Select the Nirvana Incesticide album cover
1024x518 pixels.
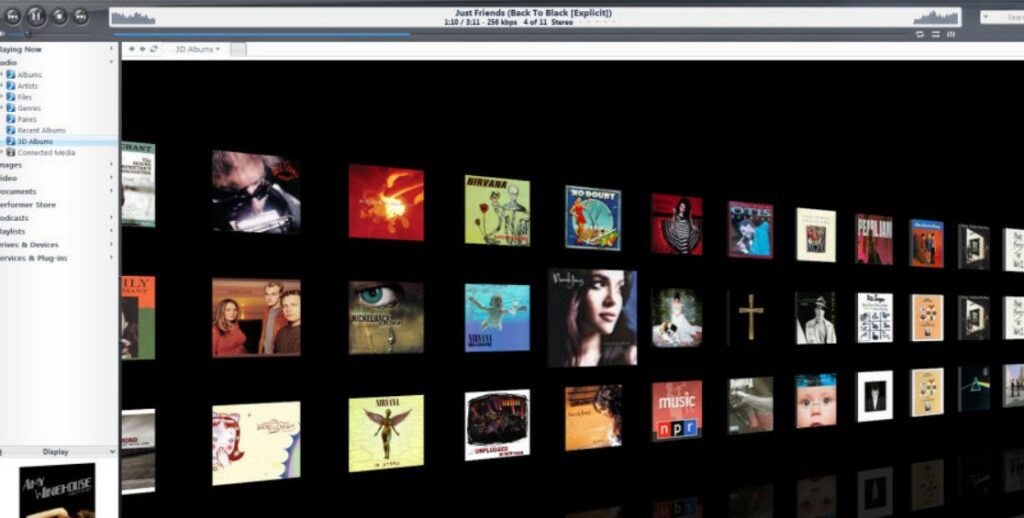coord(497,210)
